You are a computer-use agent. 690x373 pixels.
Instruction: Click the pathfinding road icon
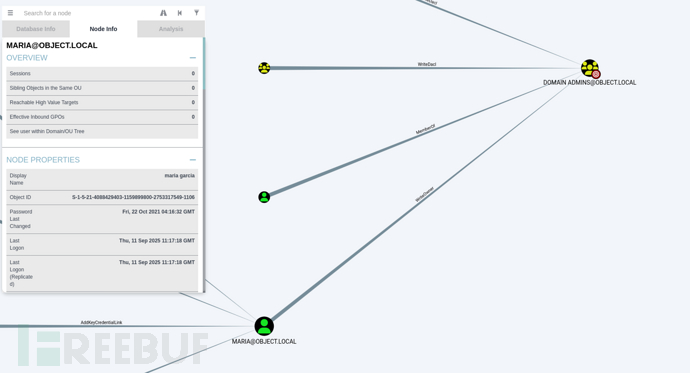pyautogui.click(x=163, y=13)
